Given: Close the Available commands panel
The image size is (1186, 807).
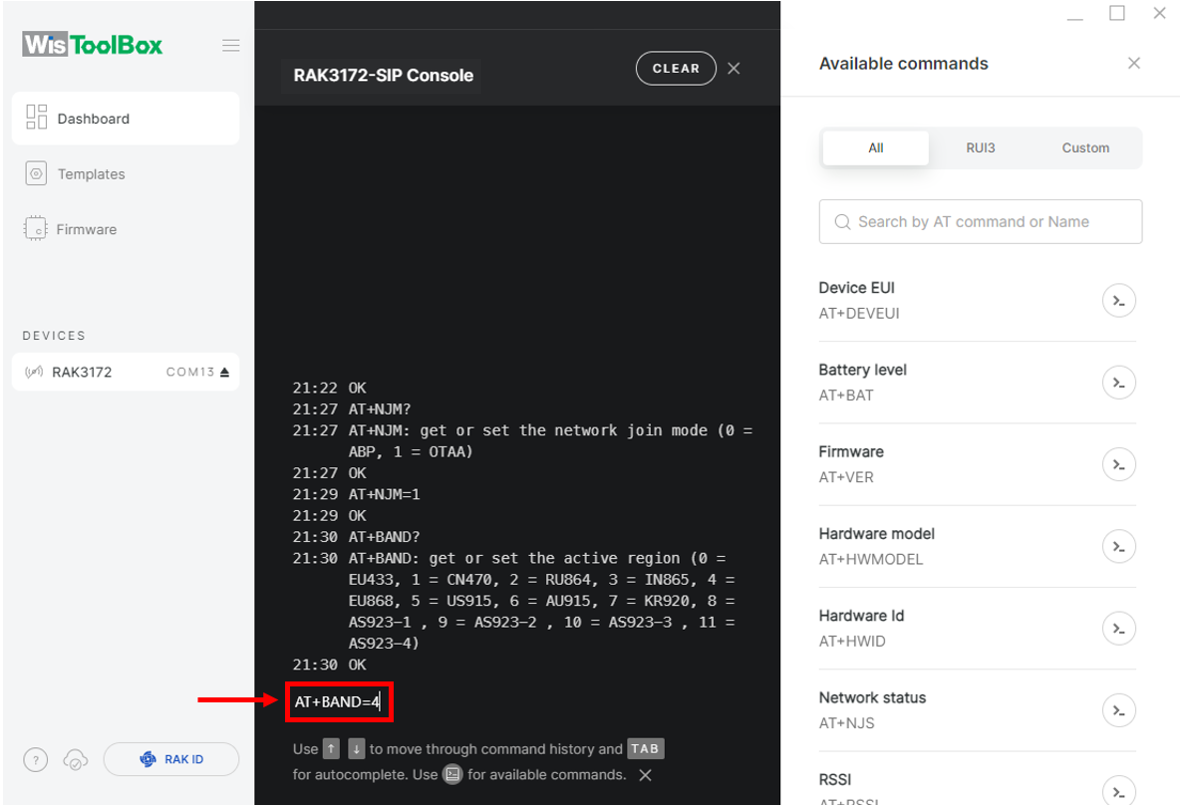Looking at the screenshot, I should point(1134,64).
